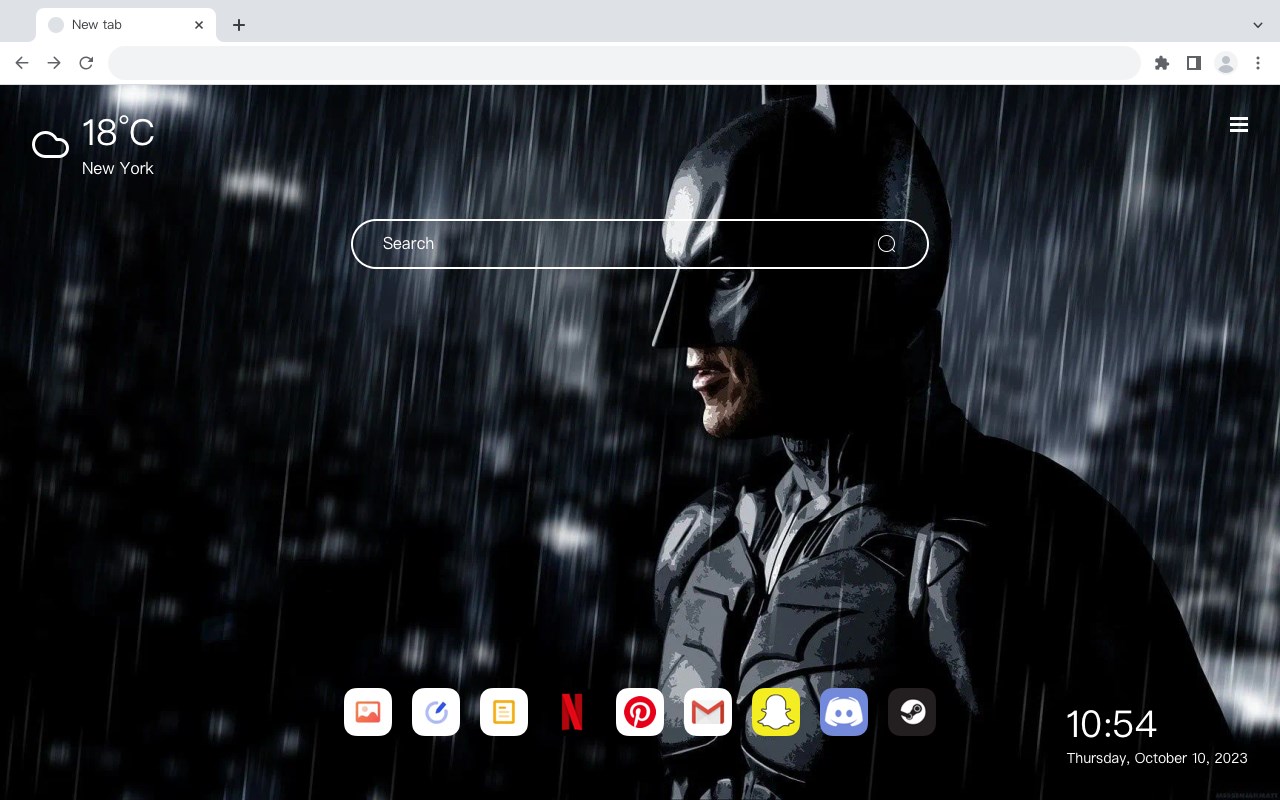Add a new browser tab
Image resolution: width=1280 pixels, height=800 pixels.
click(x=238, y=25)
